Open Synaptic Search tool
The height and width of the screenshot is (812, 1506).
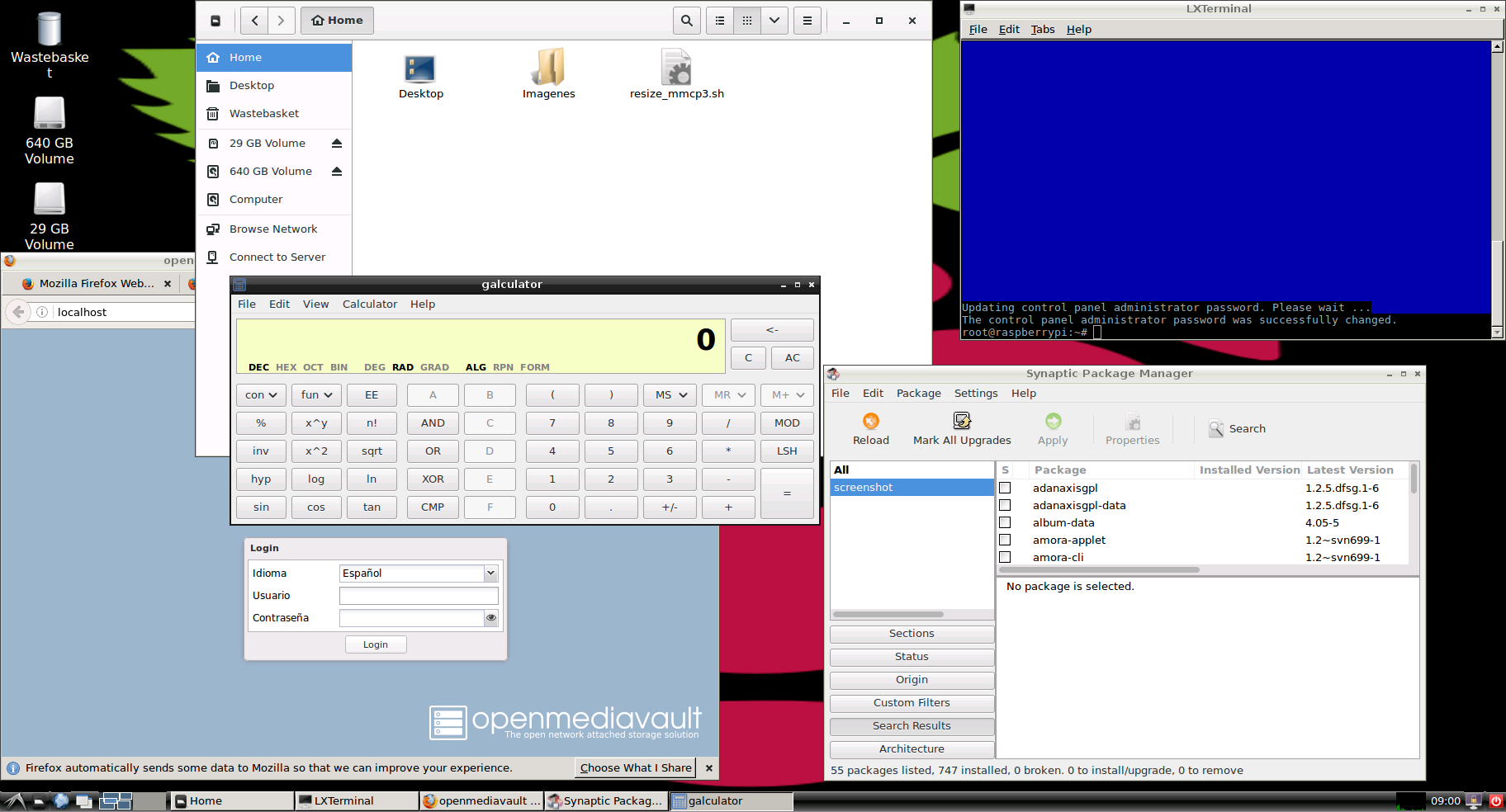point(1237,428)
